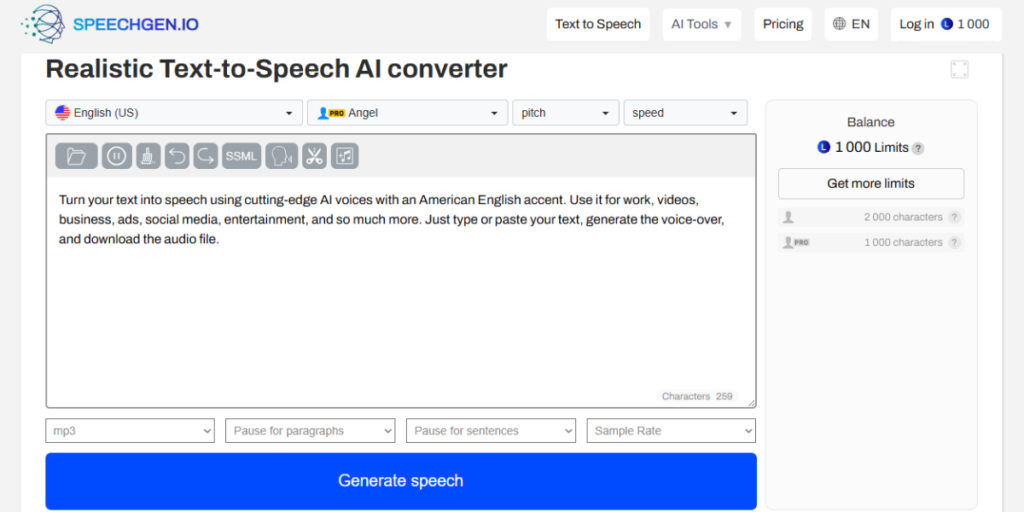The height and width of the screenshot is (512, 1024).
Task: Click the Balance heading
Action: [871, 122]
